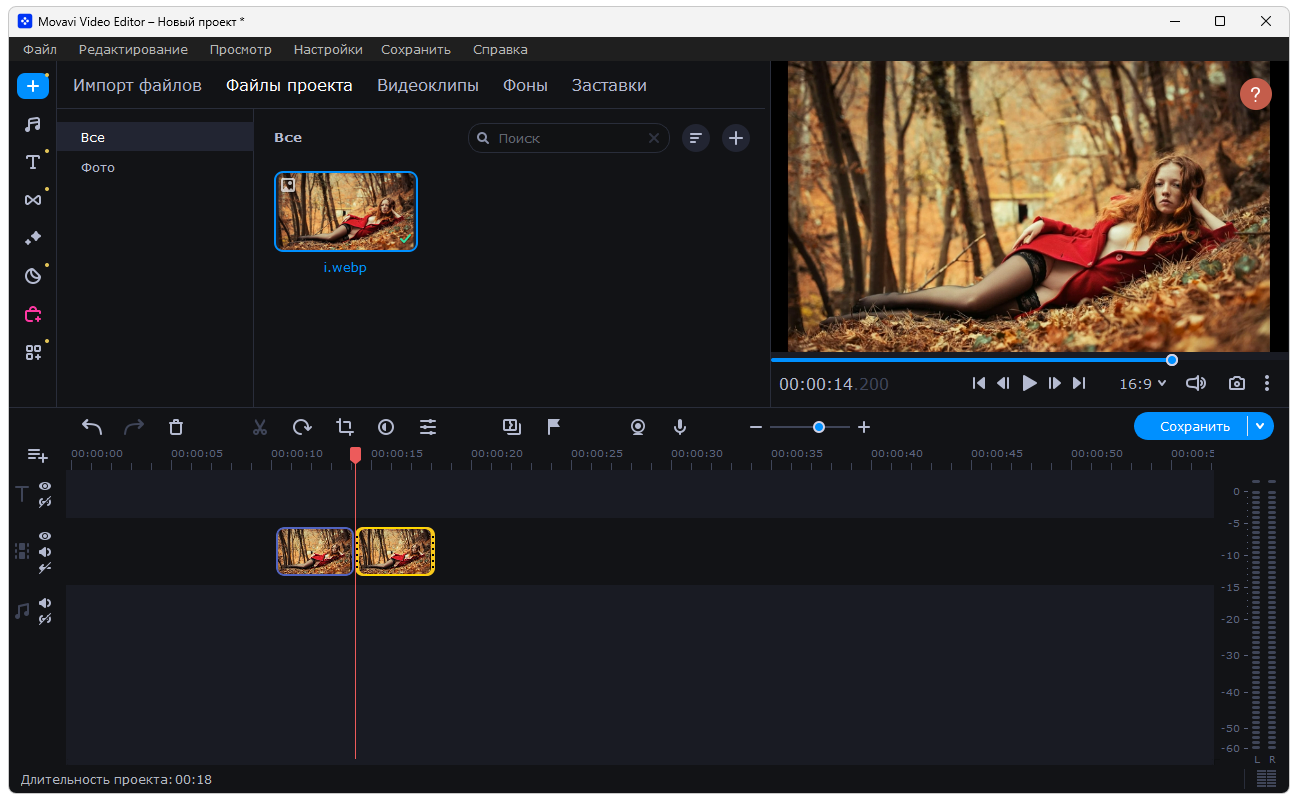Image resolution: width=1297 pixels, height=799 pixels.
Task: Switch to Импорт файлов tab
Action: point(137,86)
